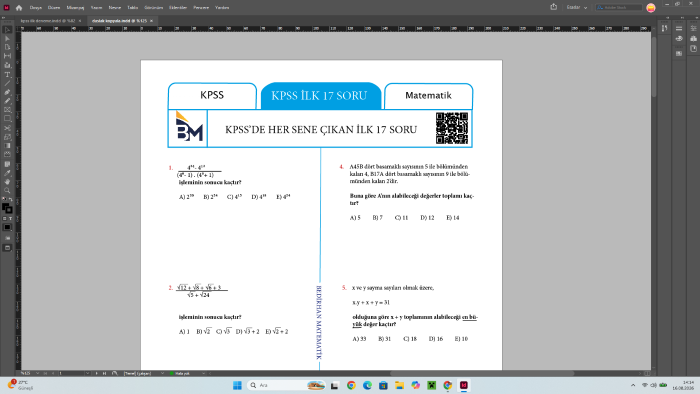Viewport: 700px width, 394px height.
Task: Select the Pen tool
Action: (x=7, y=92)
